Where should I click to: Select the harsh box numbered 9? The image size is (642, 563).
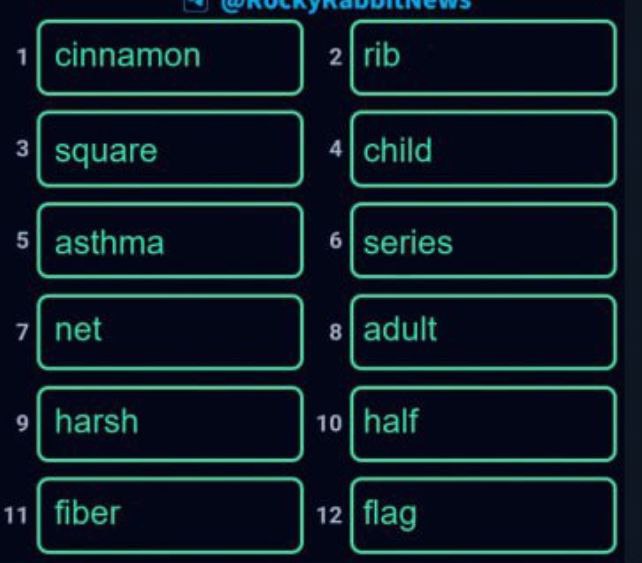pyautogui.click(x=170, y=424)
